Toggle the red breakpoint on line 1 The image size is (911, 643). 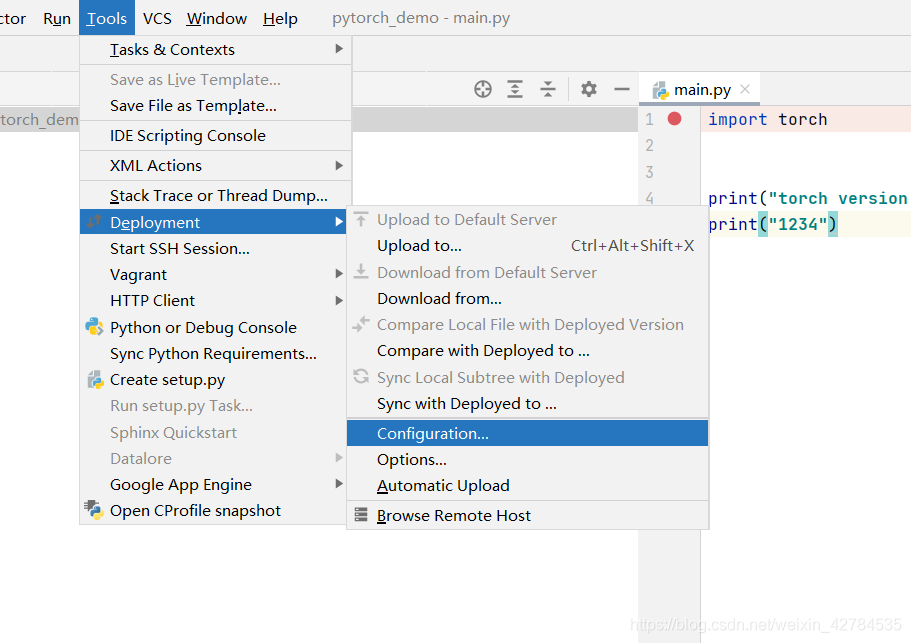tap(675, 119)
